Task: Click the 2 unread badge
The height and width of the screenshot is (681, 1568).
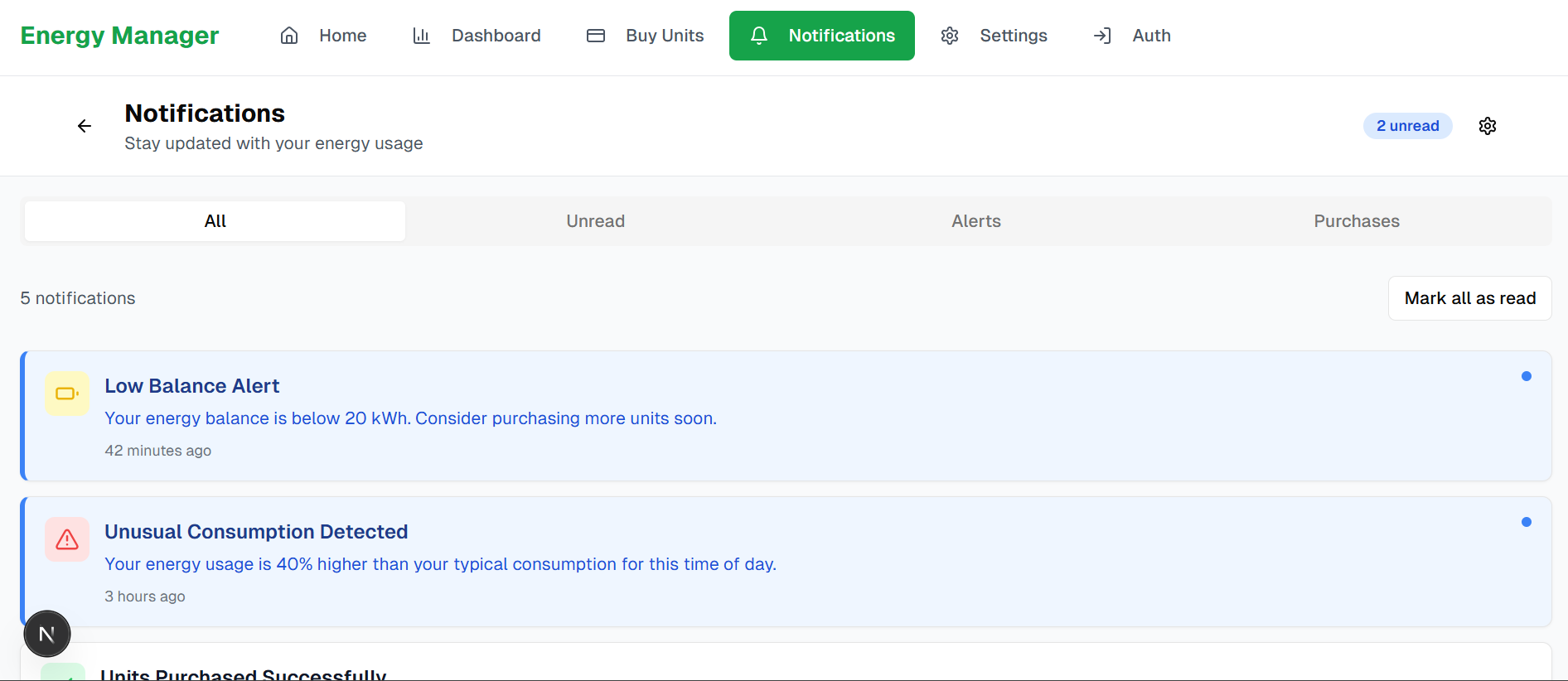Action: (x=1407, y=126)
